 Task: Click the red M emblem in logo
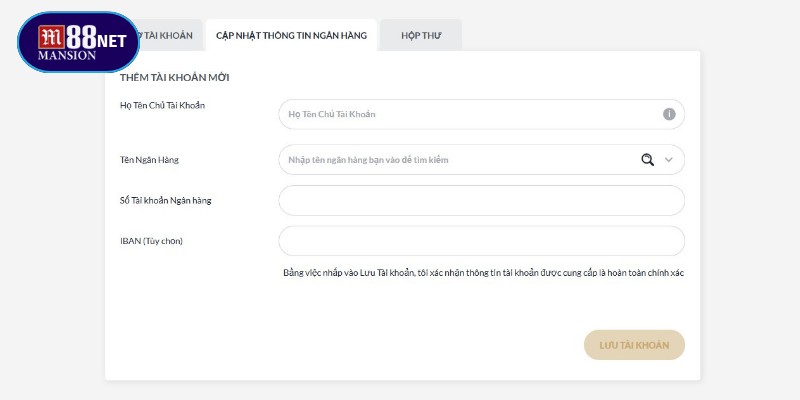(52, 37)
